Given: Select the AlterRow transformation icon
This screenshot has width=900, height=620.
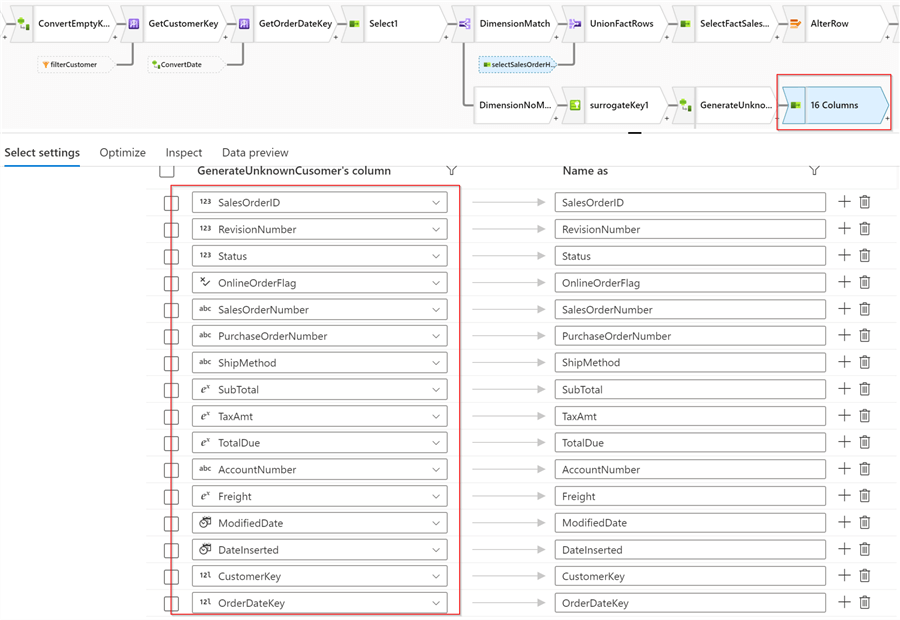Looking at the screenshot, I should (795, 24).
